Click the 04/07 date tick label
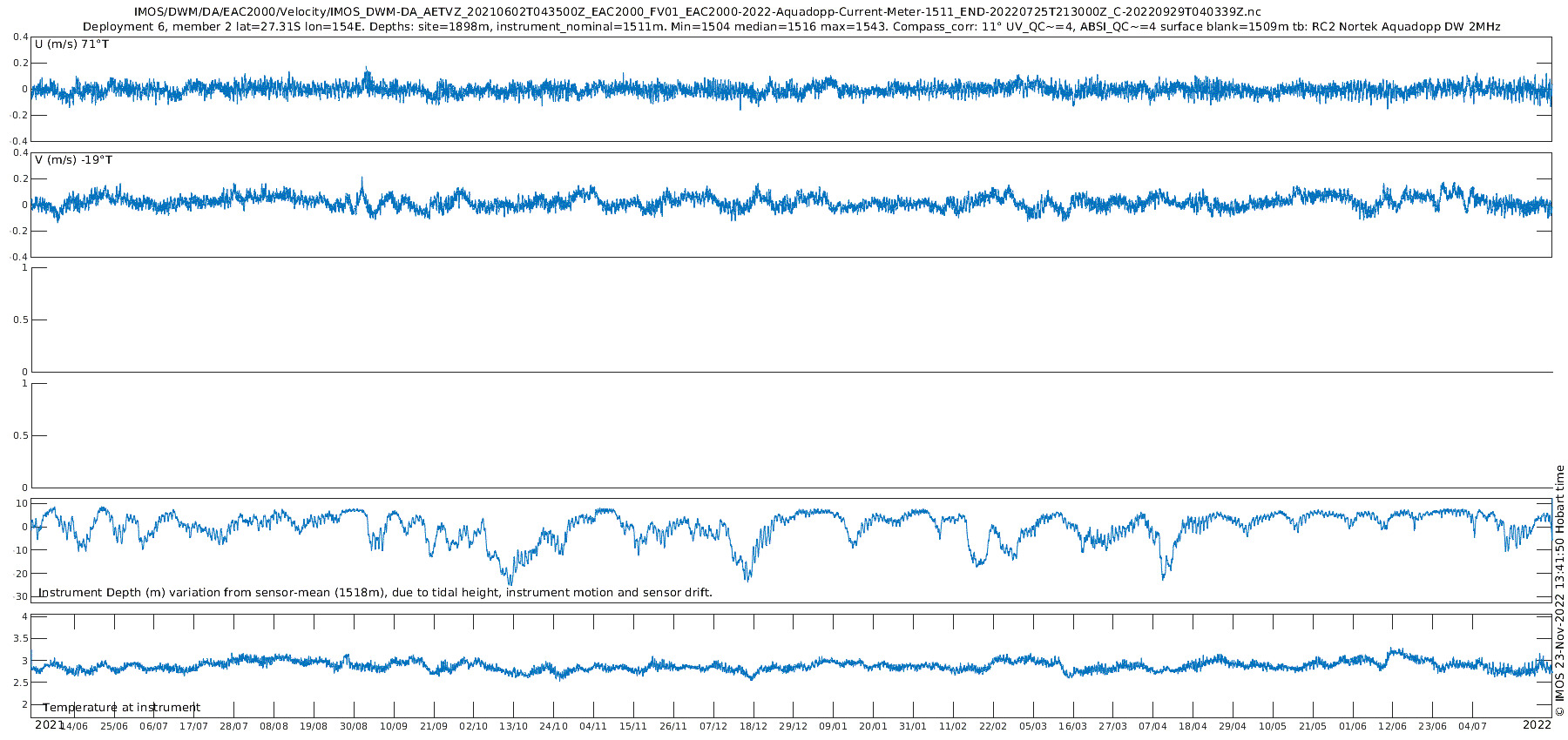This screenshot has height=740, width=1568. pyautogui.click(x=1473, y=726)
